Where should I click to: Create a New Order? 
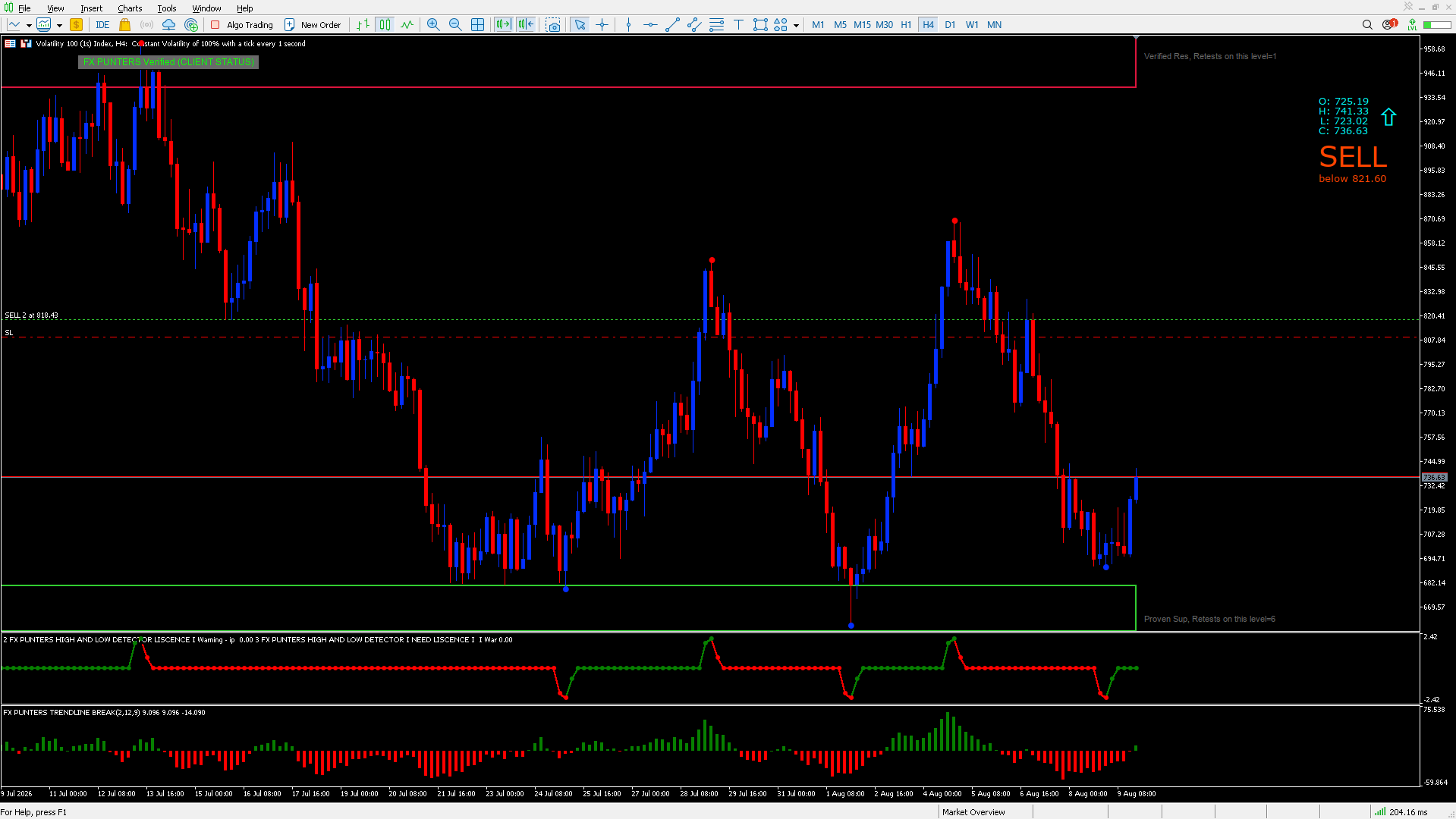[x=313, y=25]
